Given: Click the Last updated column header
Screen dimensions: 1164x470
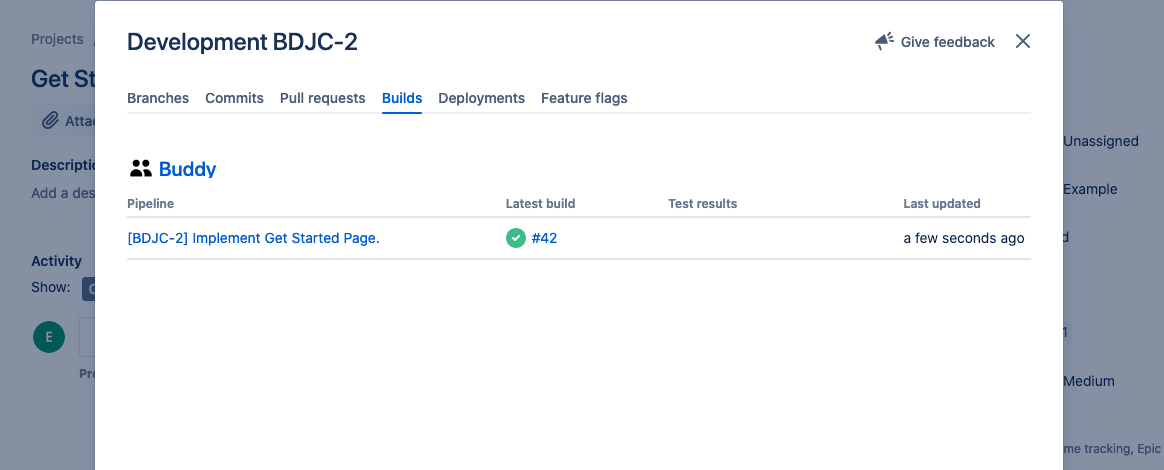Looking at the screenshot, I should pyautogui.click(x=941, y=203).
